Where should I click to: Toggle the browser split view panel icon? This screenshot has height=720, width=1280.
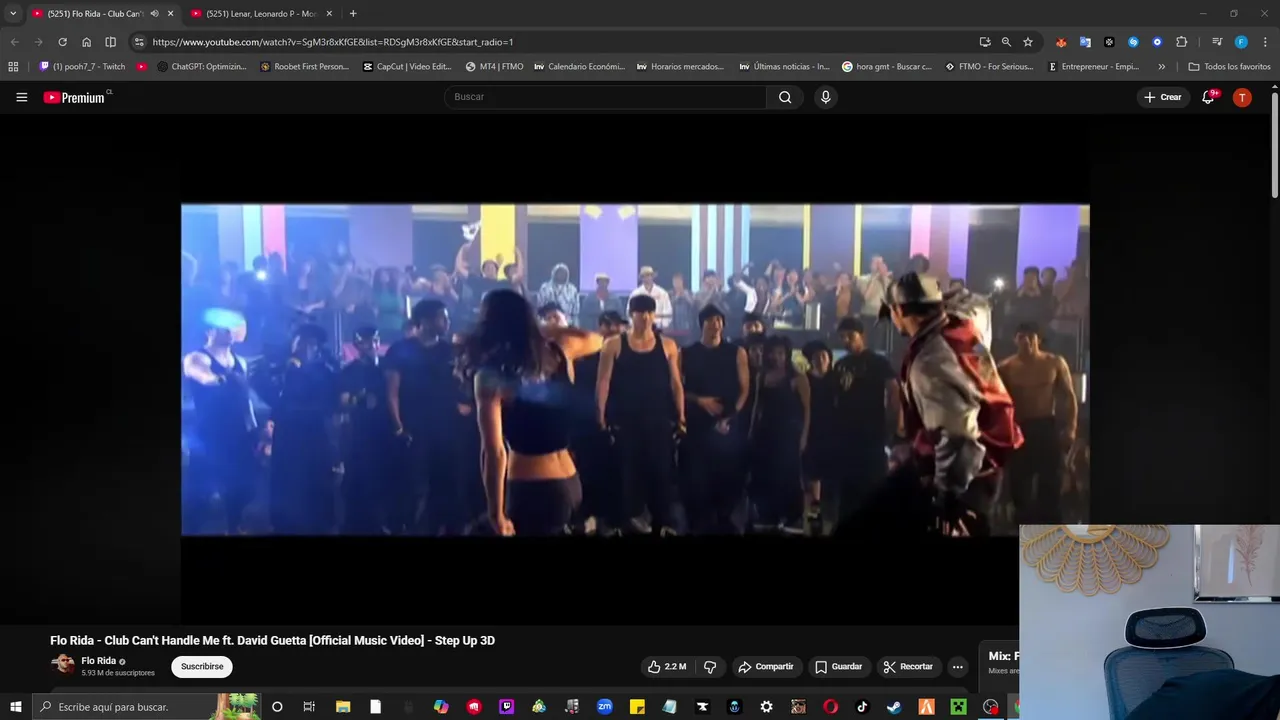pos(110,42)
